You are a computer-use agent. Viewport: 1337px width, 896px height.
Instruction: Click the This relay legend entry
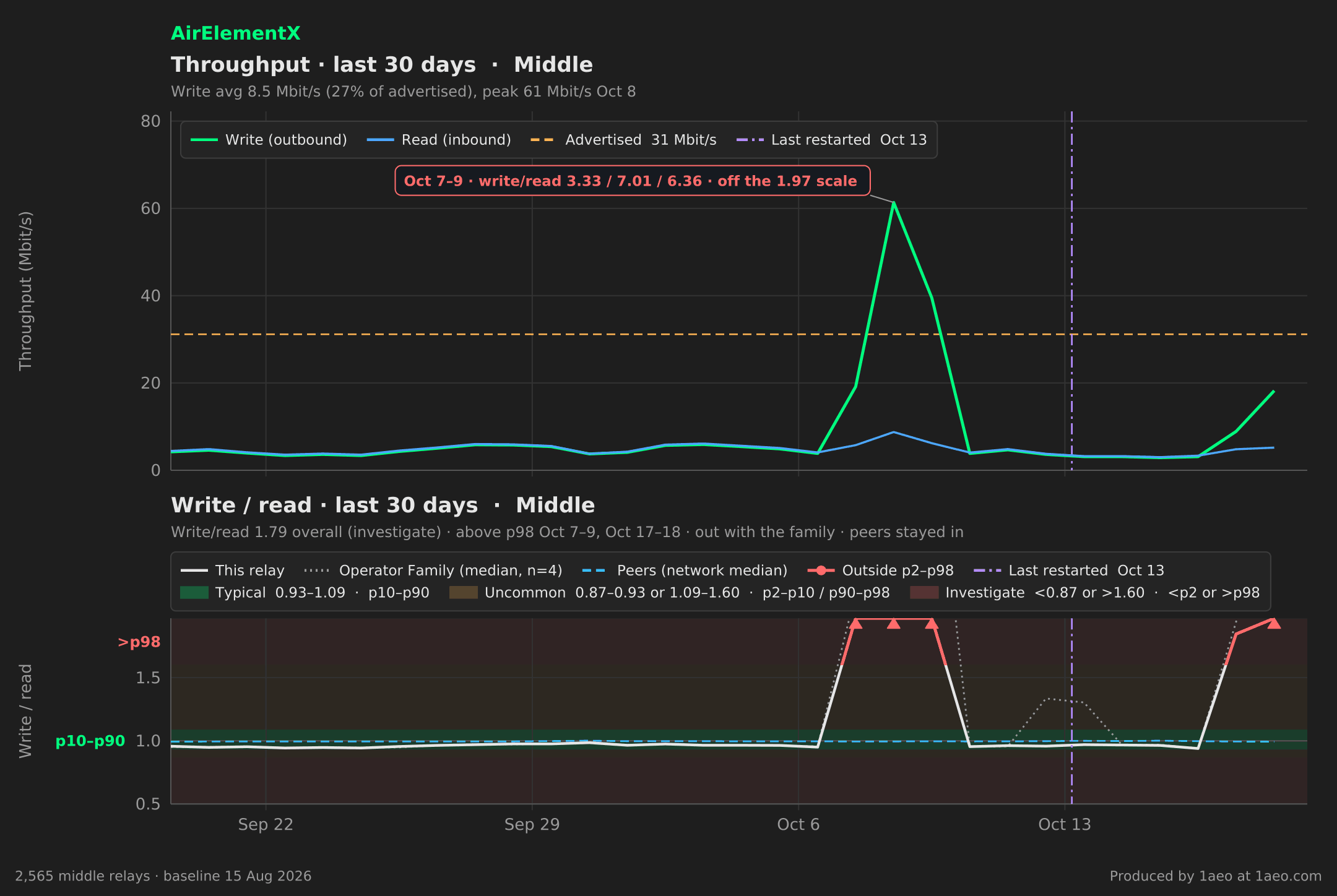[x=233, y=571]
